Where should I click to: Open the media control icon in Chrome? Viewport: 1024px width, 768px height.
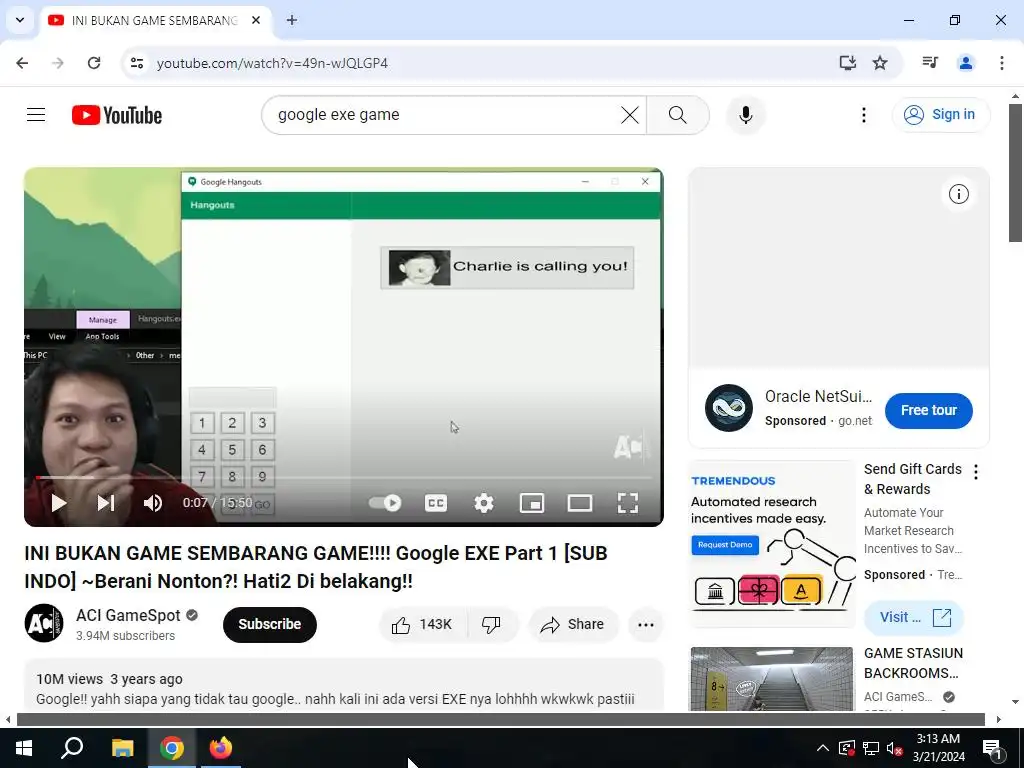pos(930,63)
